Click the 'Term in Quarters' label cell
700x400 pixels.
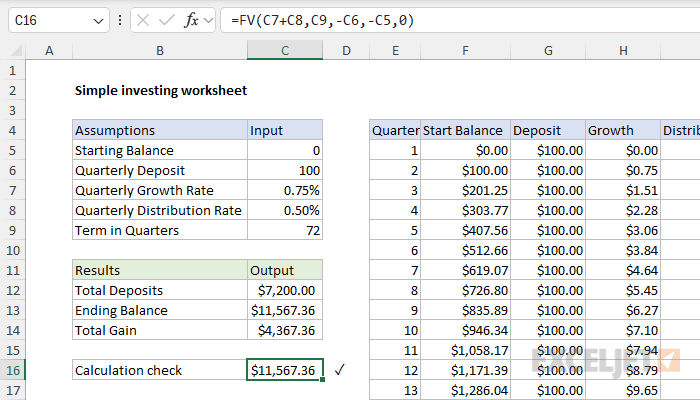pyautogui.click(x=160, y=230)
